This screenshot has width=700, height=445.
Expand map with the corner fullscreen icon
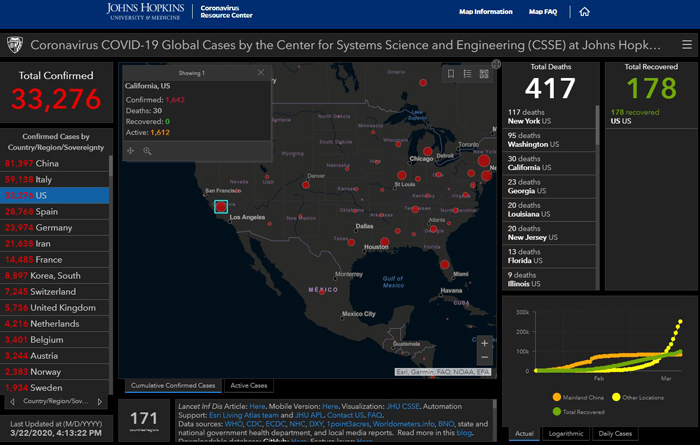(x=496, y=64)
